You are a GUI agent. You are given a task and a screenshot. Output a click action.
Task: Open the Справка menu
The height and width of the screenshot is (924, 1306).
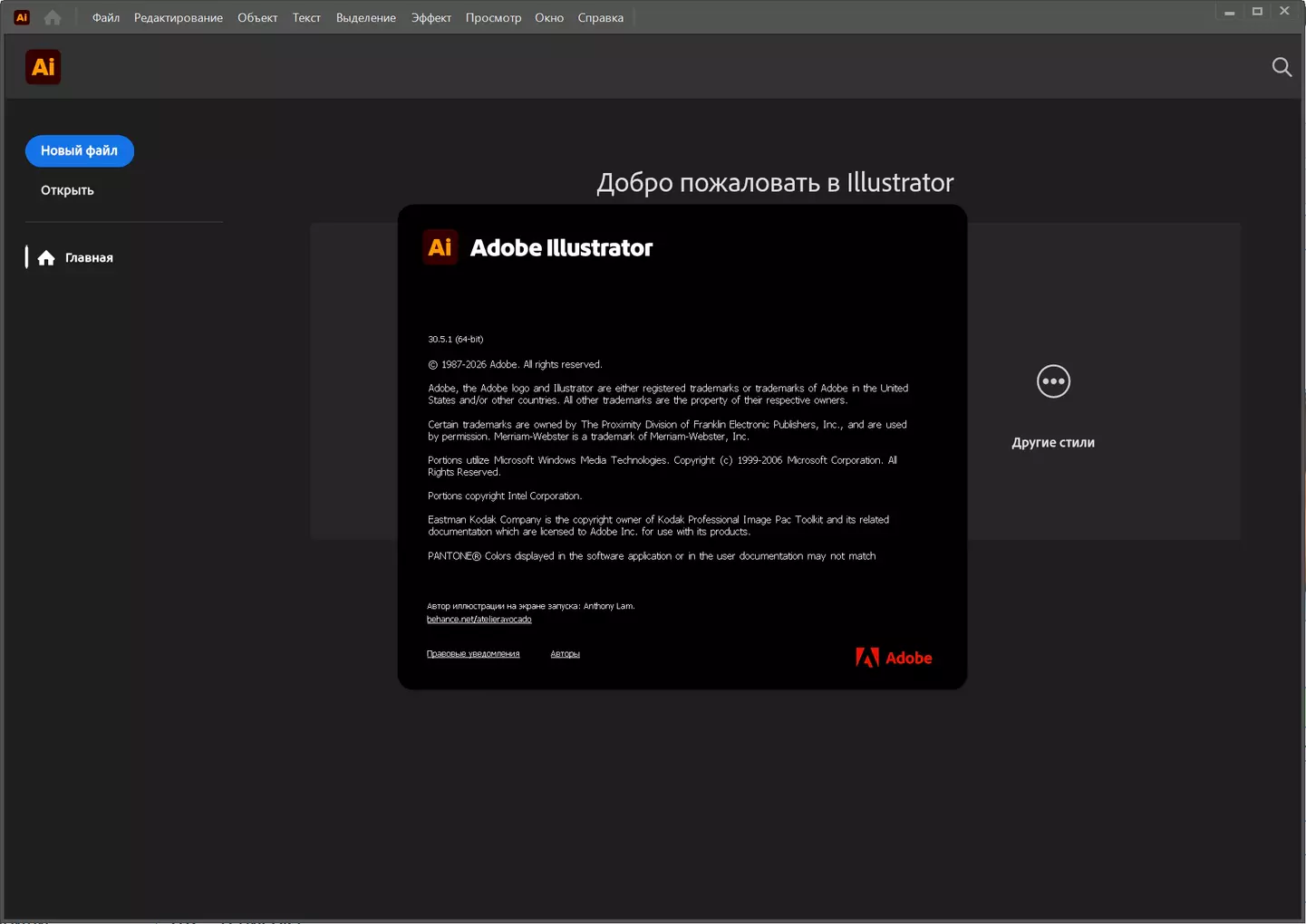601,17
